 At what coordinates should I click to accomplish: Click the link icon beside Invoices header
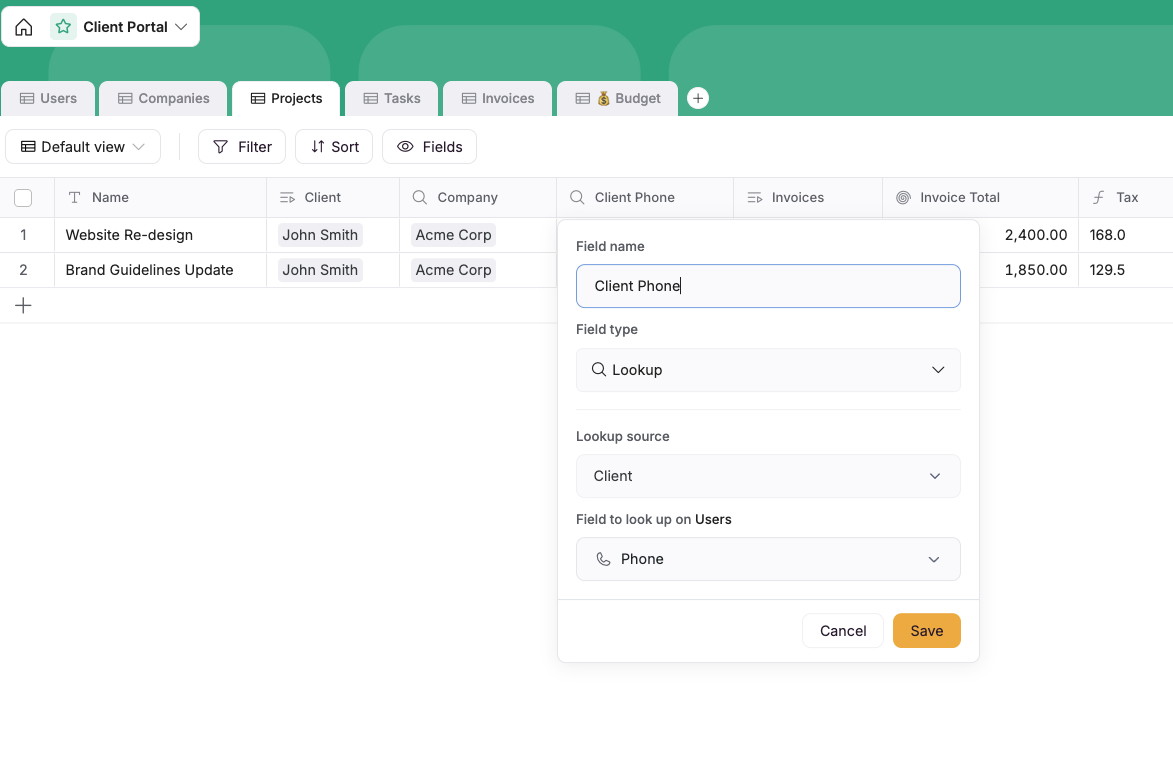pos(755,198)
